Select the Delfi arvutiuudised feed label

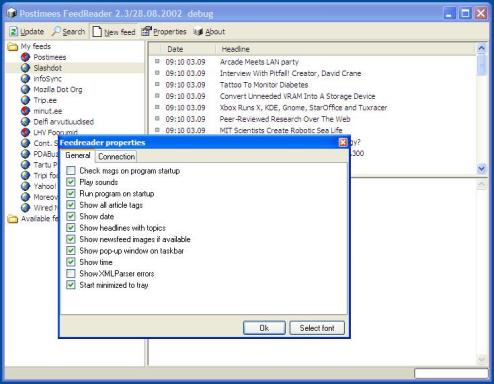(x=64, y=122)
